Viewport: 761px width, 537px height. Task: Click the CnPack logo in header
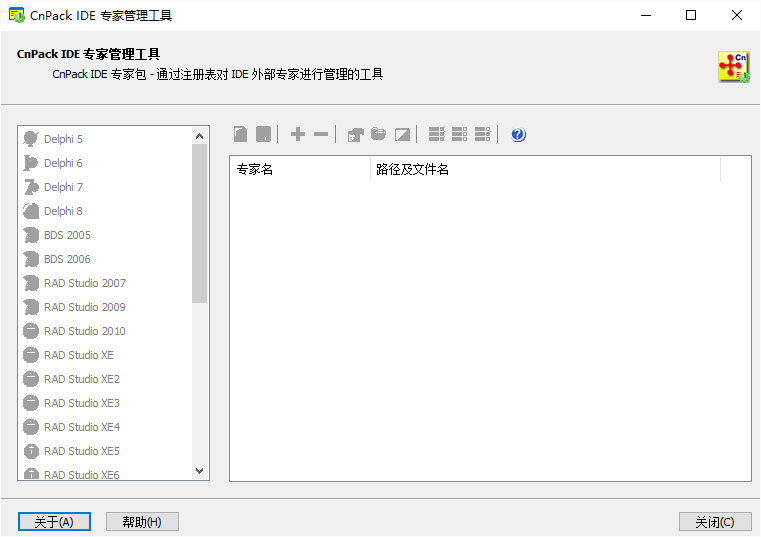(734, 67)
